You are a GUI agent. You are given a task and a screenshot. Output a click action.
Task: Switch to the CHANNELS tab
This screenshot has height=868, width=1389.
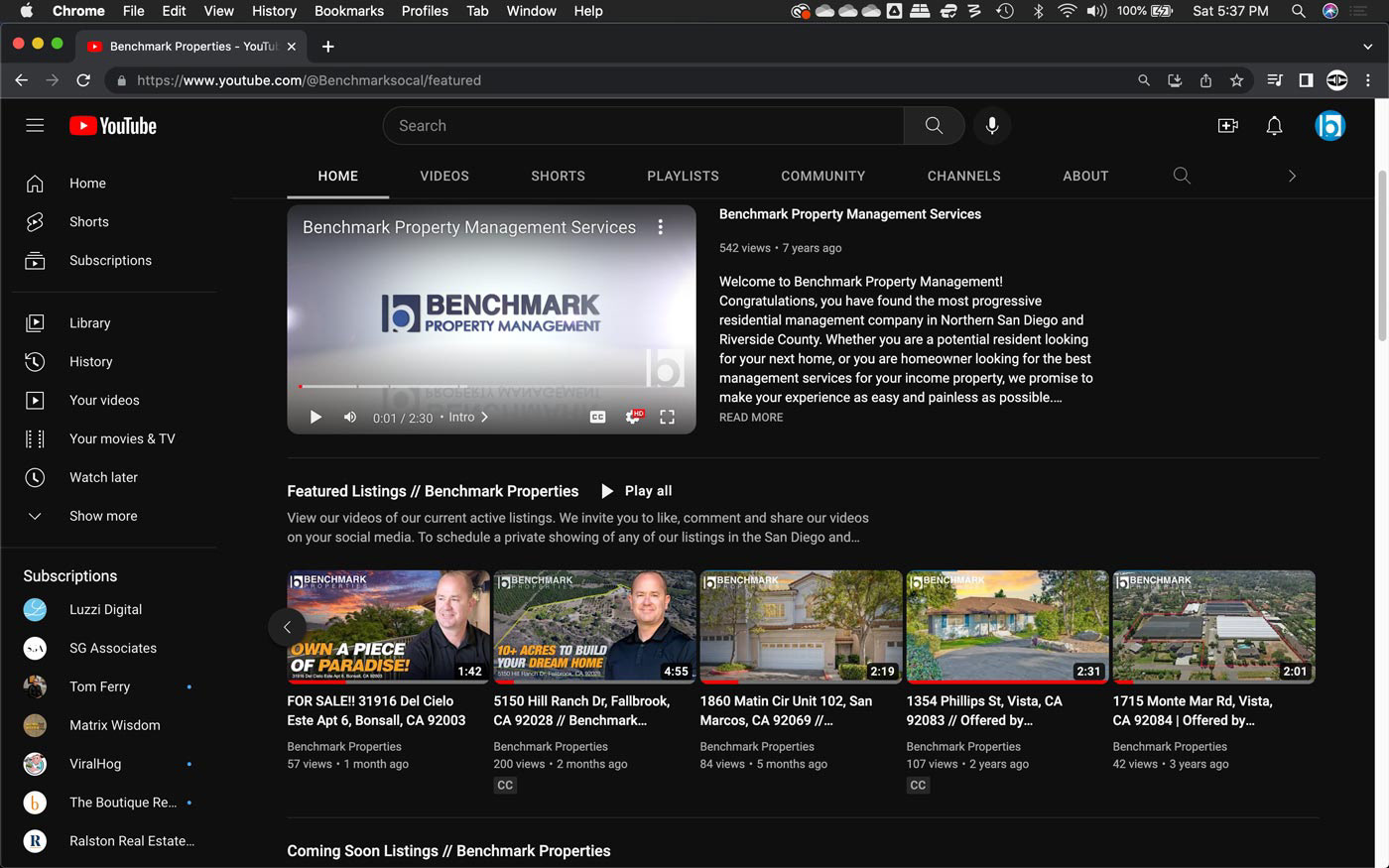click(x=963, y=176)
